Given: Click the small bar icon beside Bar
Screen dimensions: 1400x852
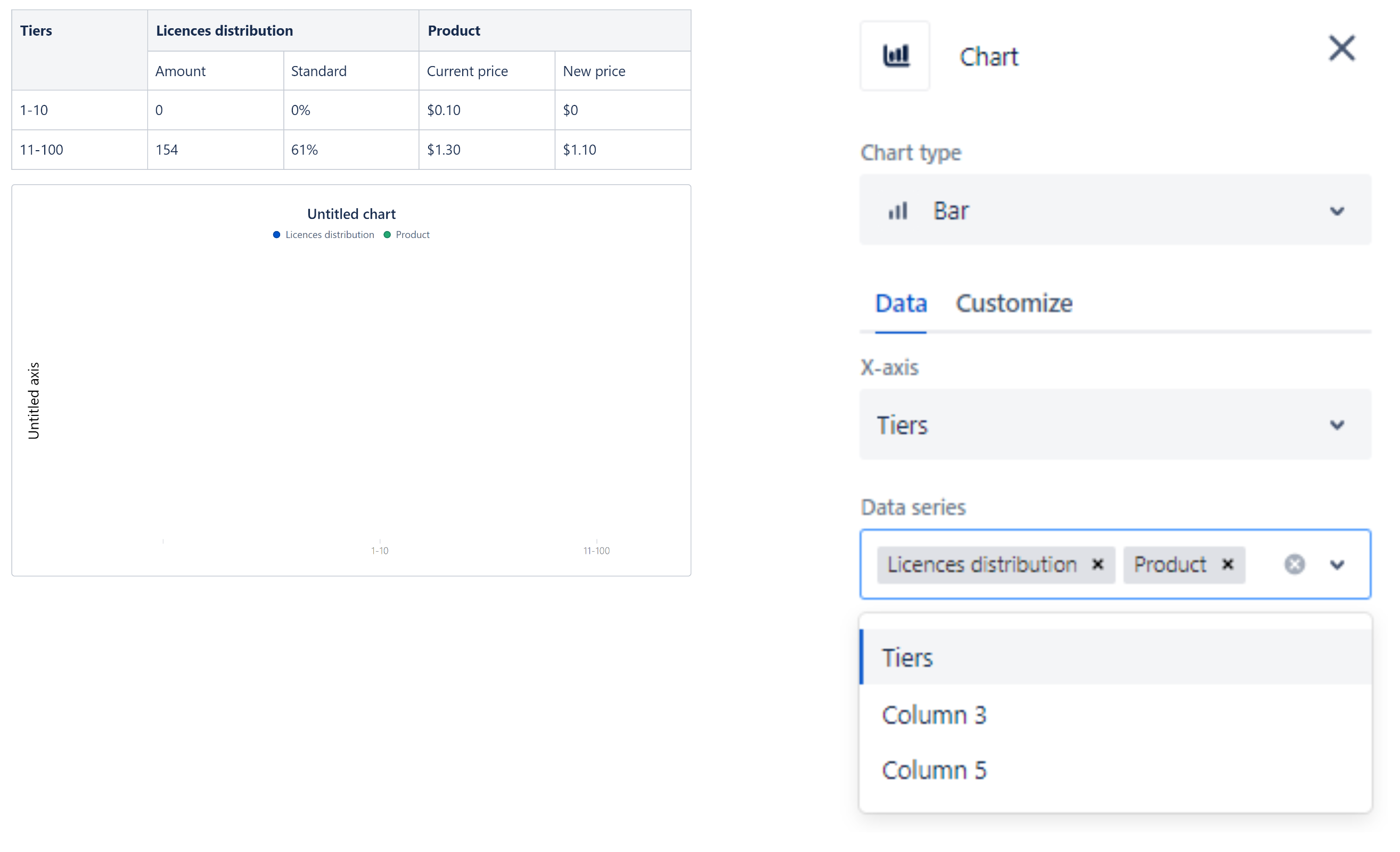Looking at the screenshot, I should point(897,211).
